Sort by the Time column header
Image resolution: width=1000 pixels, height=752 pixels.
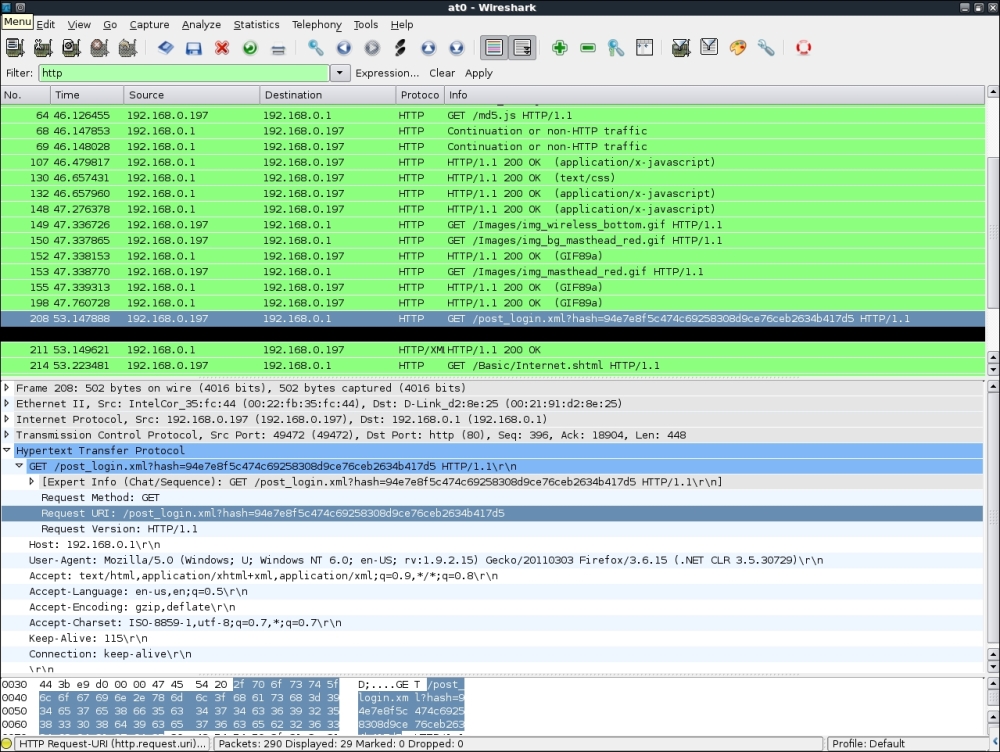pos(87,95)
